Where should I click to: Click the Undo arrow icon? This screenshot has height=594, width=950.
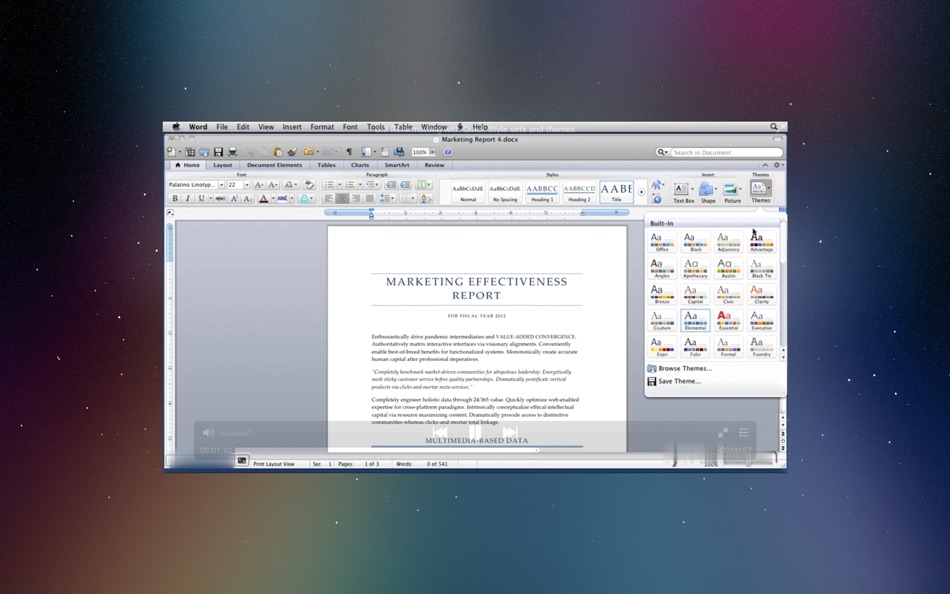(308, 152)
